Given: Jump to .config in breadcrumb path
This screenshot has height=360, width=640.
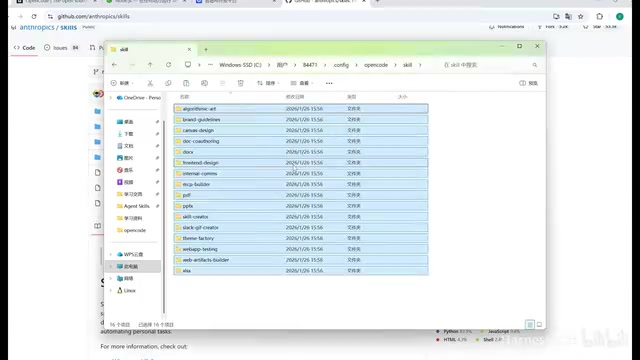Looking at the screenshot, I should click(341, 65).
